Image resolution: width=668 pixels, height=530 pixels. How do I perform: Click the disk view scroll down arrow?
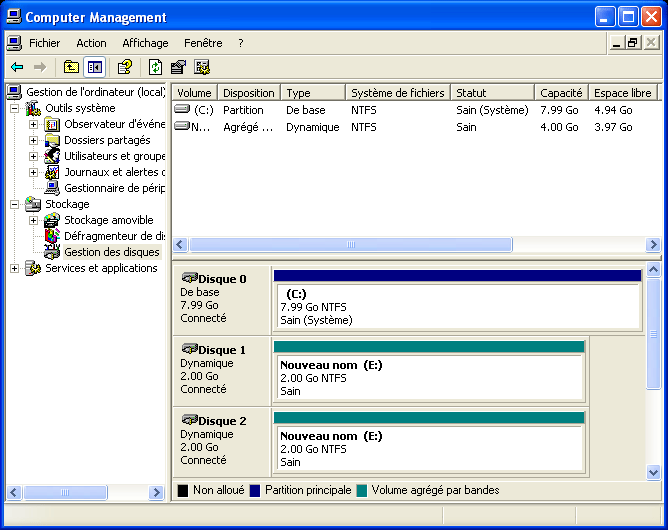[x=653, y=472]
